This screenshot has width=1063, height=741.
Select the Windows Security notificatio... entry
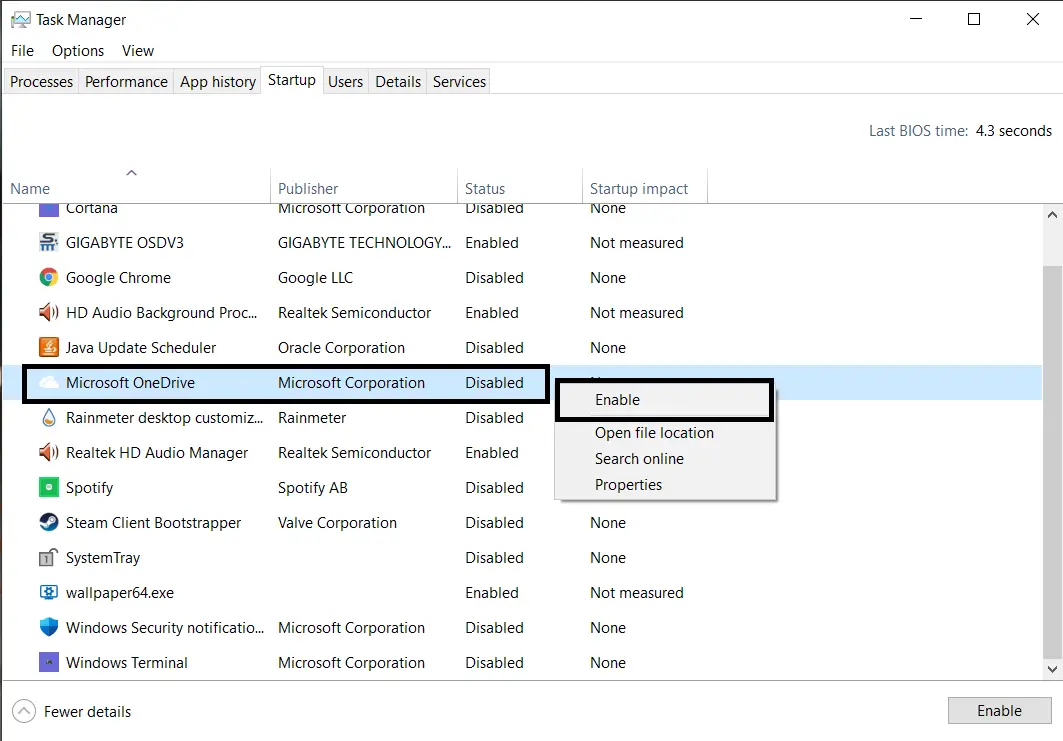[165, 628]
